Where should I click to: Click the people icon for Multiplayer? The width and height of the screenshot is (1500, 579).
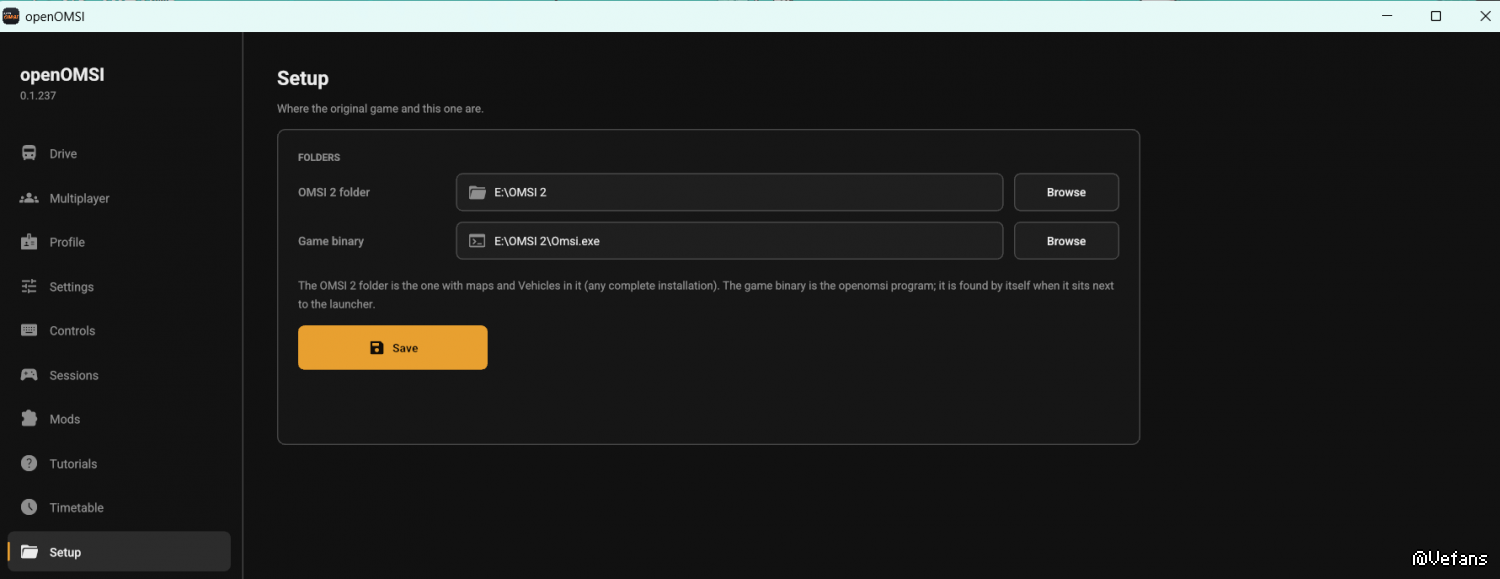click(29, 198)
